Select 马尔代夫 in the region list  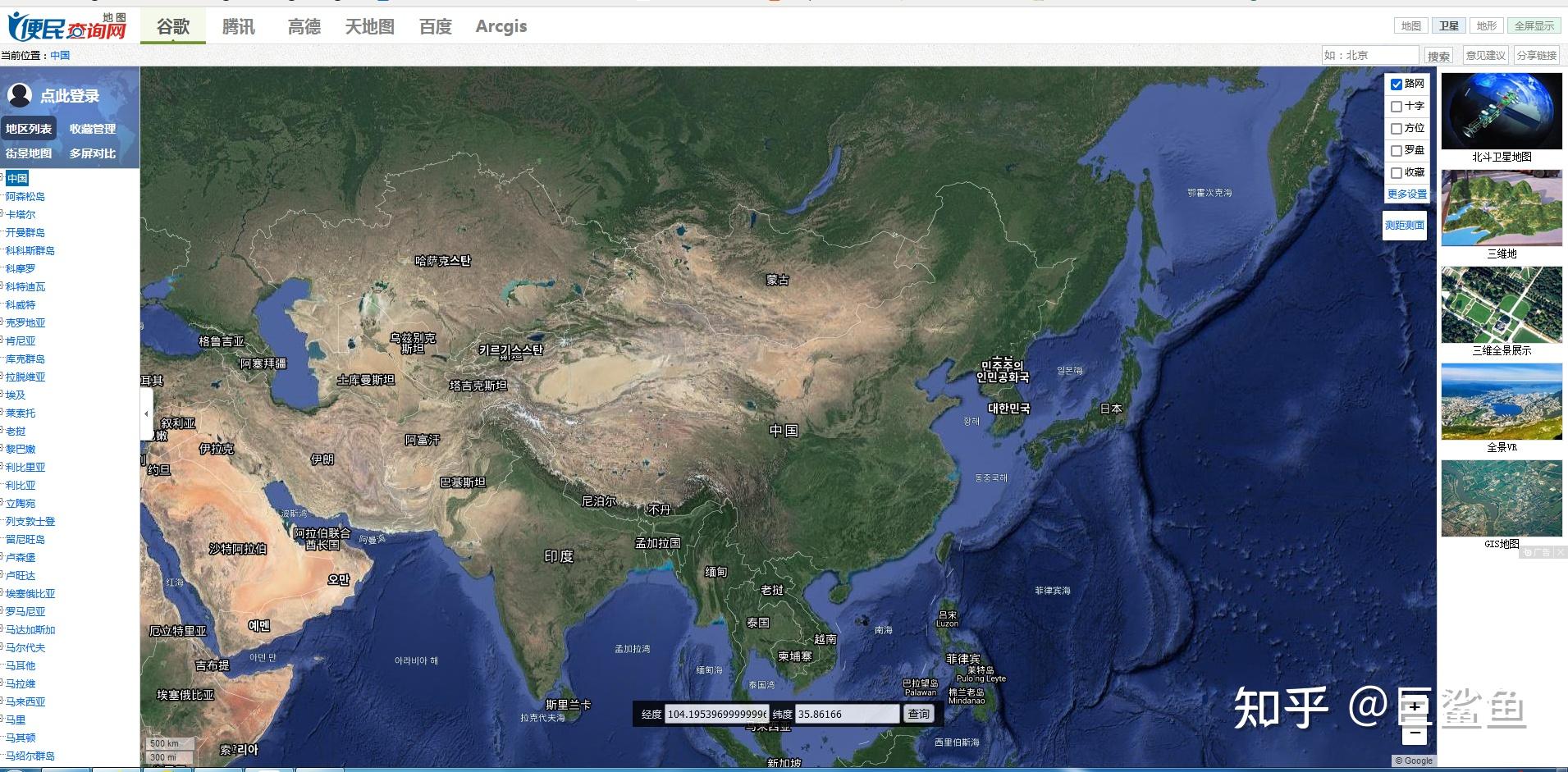(25, 647)
